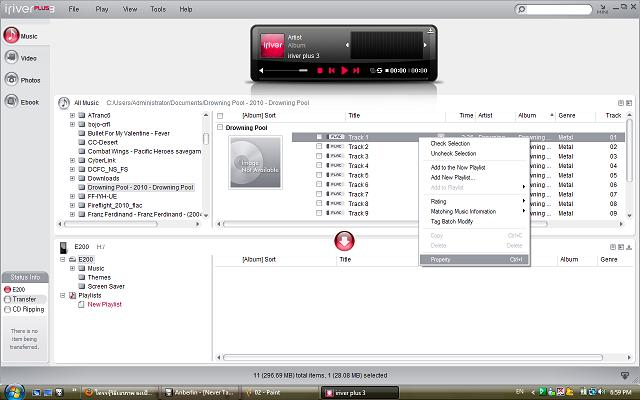
Task: Select CD Ripping in Status Info
Action: pos(29,309)
